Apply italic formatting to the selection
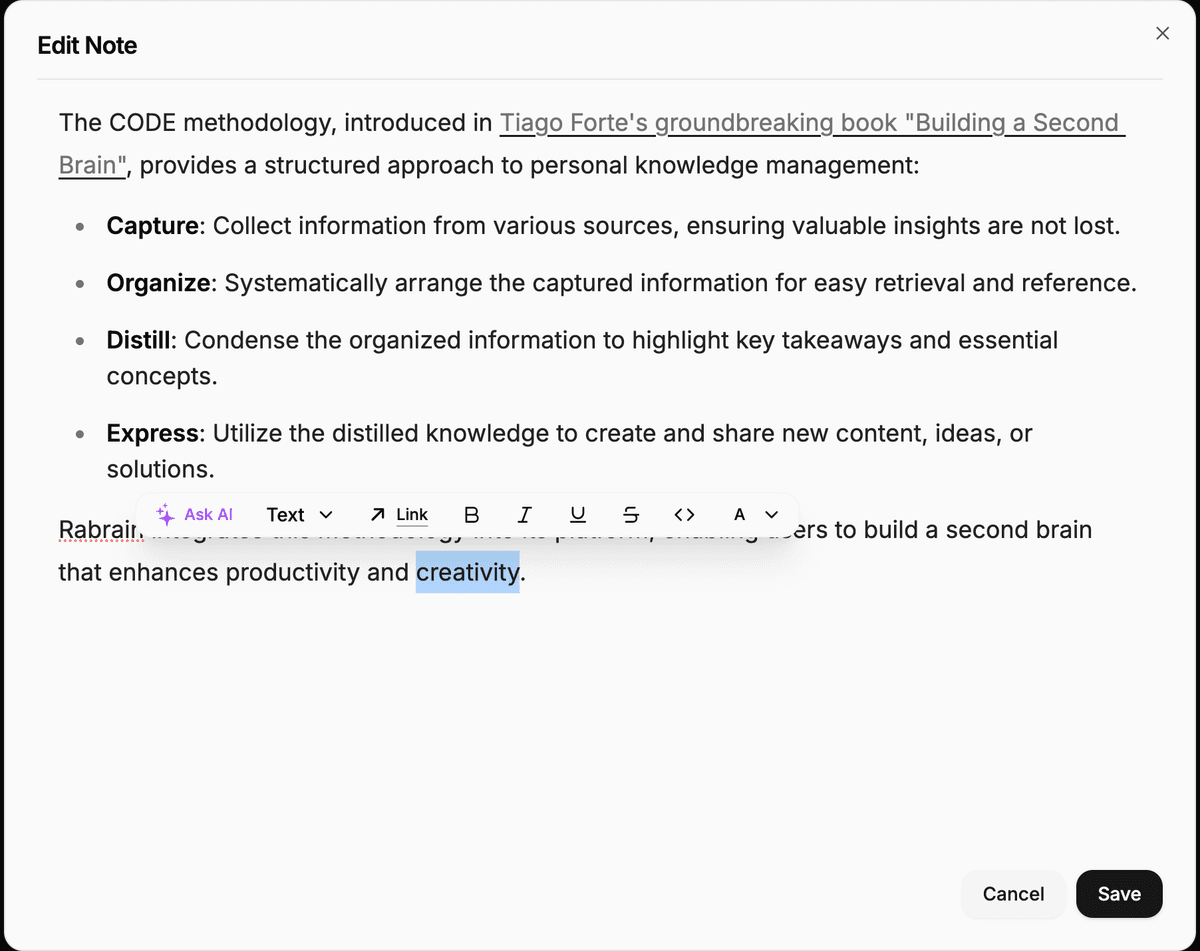Image resolution: width=1200 pixels, height=951 pixels. click(x=524, y=514)
